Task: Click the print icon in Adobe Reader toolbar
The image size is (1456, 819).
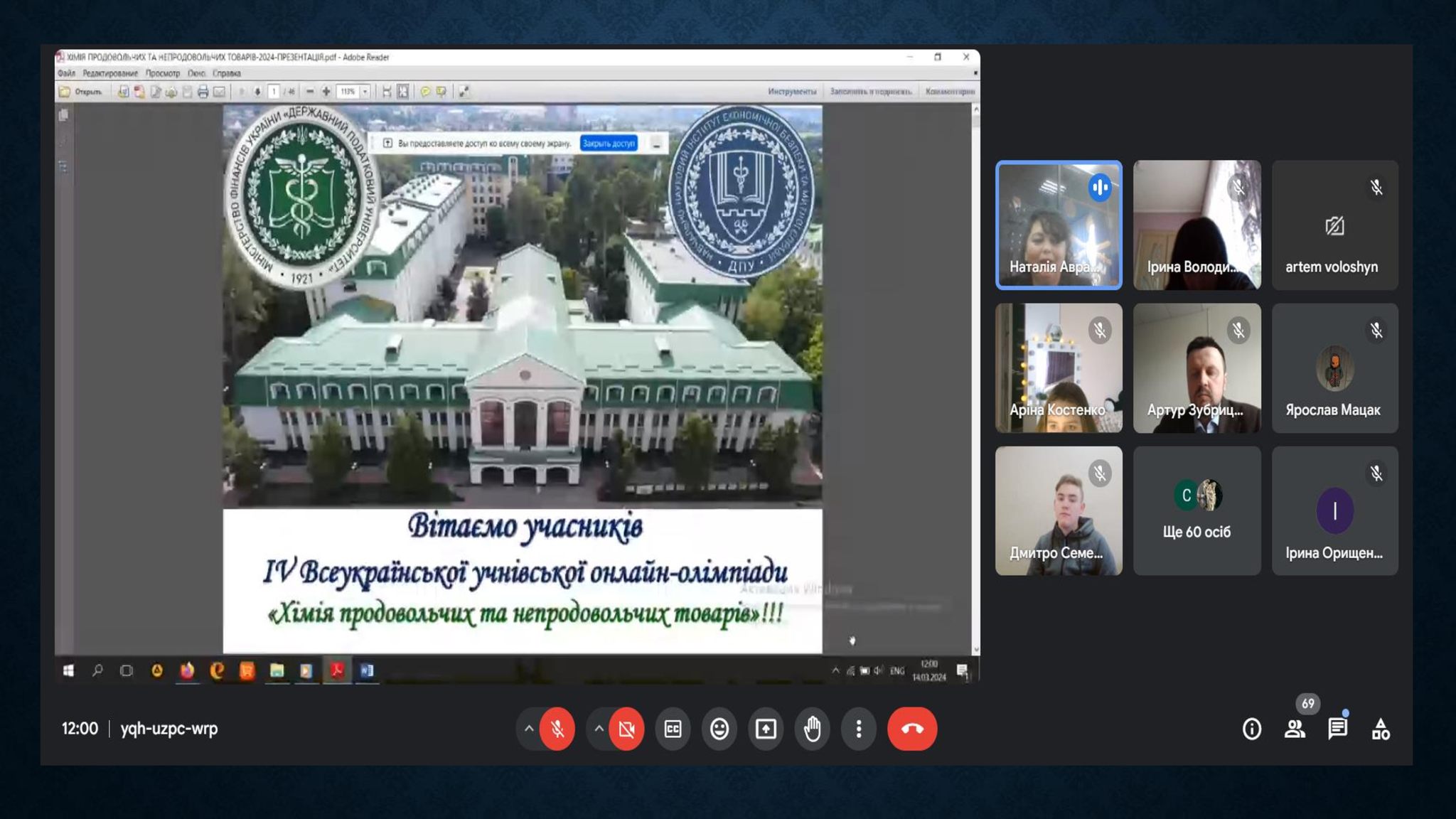Action: (203, 92)
